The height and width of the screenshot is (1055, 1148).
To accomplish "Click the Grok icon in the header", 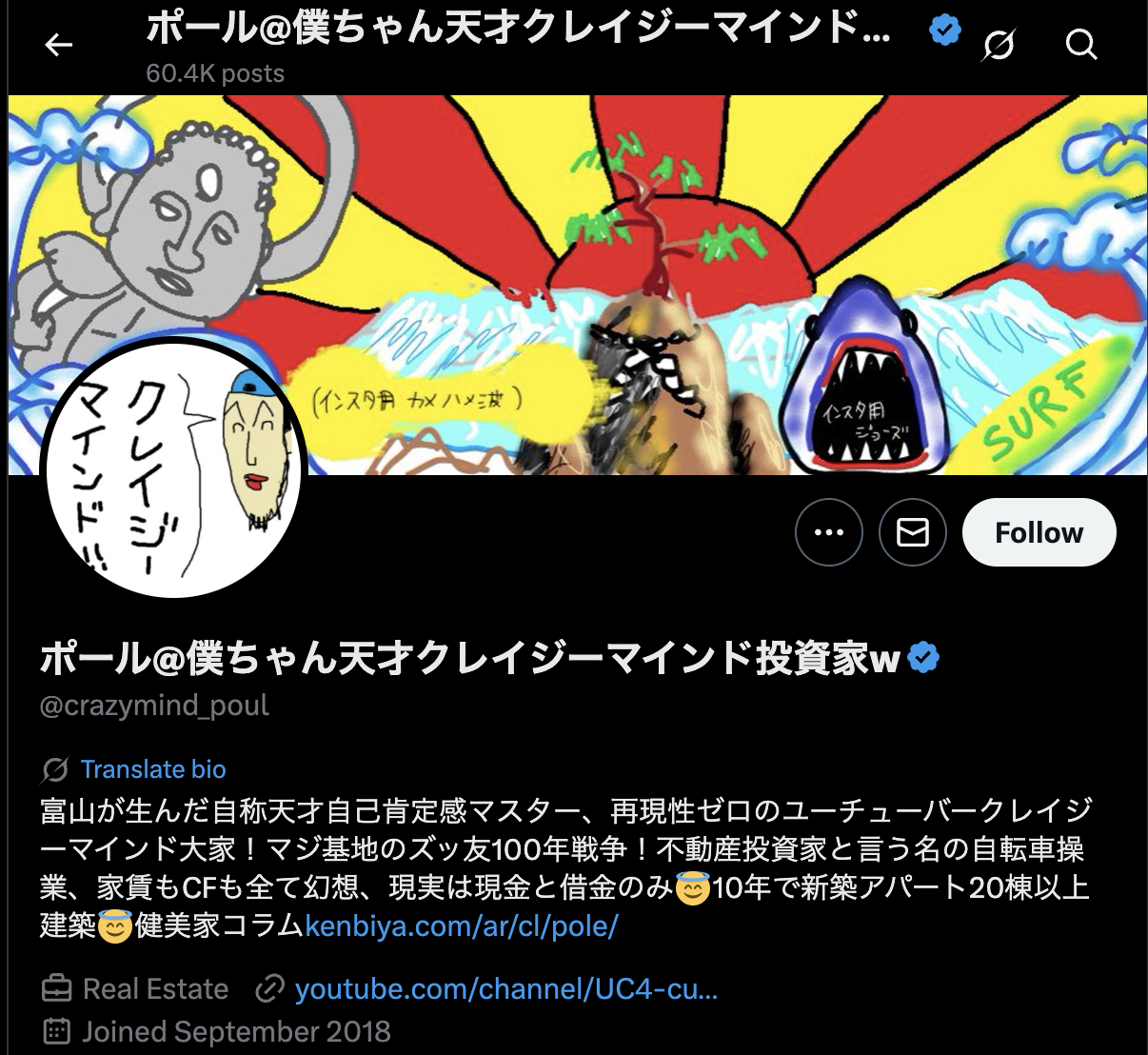I will coord(999,45).
